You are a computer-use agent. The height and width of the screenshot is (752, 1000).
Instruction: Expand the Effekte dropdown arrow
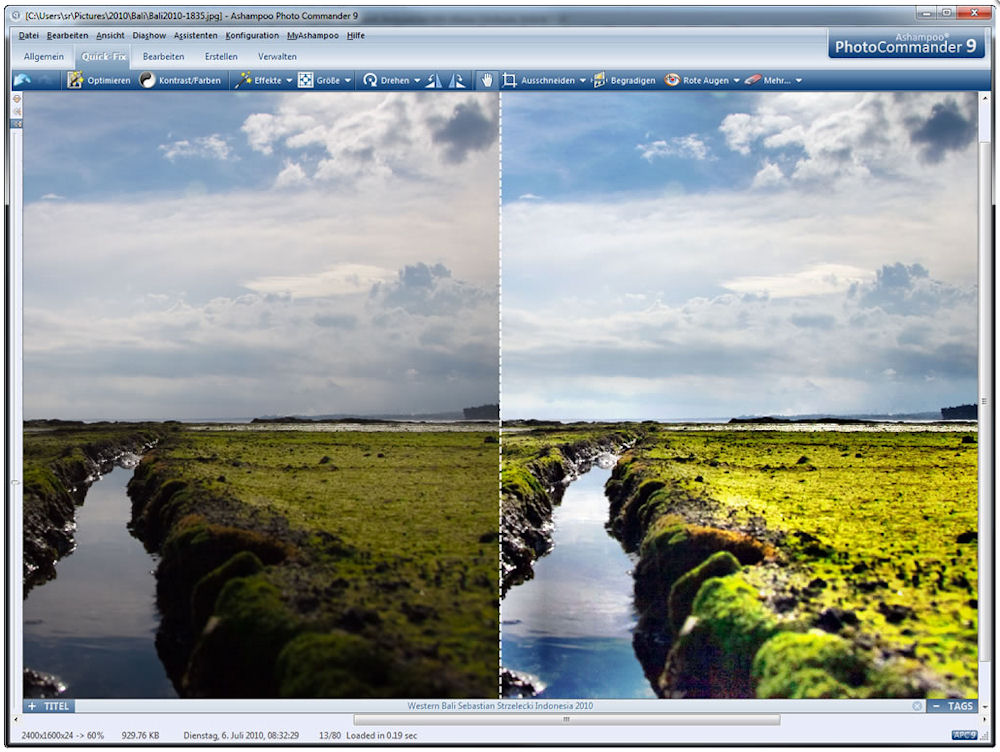tap(289, 80)
